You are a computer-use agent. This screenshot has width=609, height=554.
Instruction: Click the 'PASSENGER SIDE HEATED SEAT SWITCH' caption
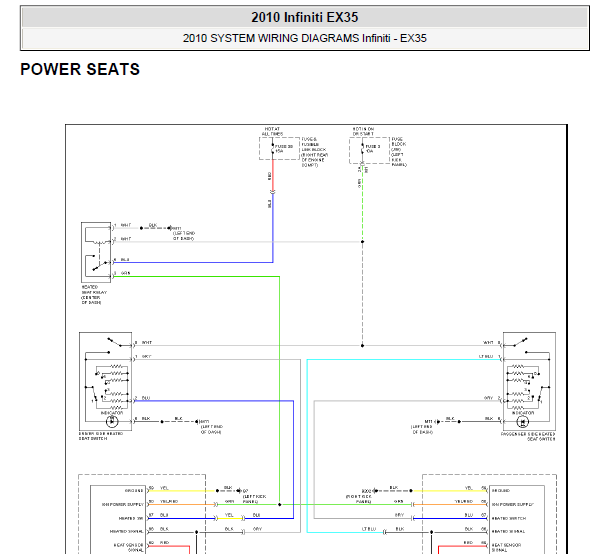pos(528,436)
